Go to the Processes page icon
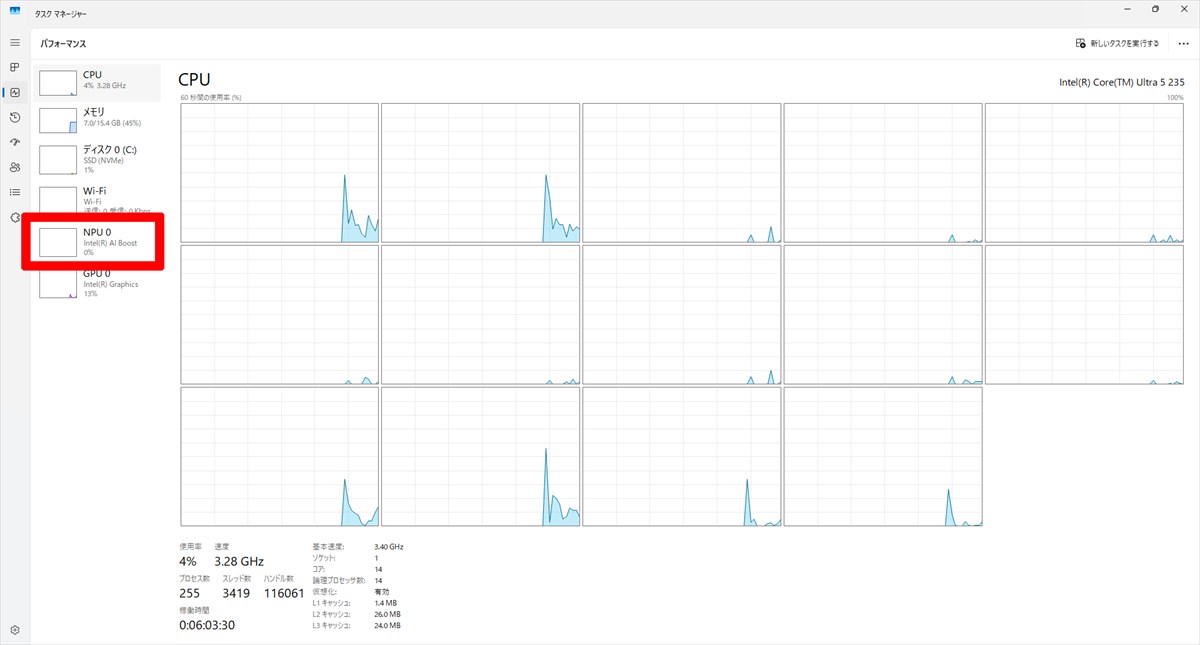The height and width of the screenshot is (645, 1200). (15, 68)
